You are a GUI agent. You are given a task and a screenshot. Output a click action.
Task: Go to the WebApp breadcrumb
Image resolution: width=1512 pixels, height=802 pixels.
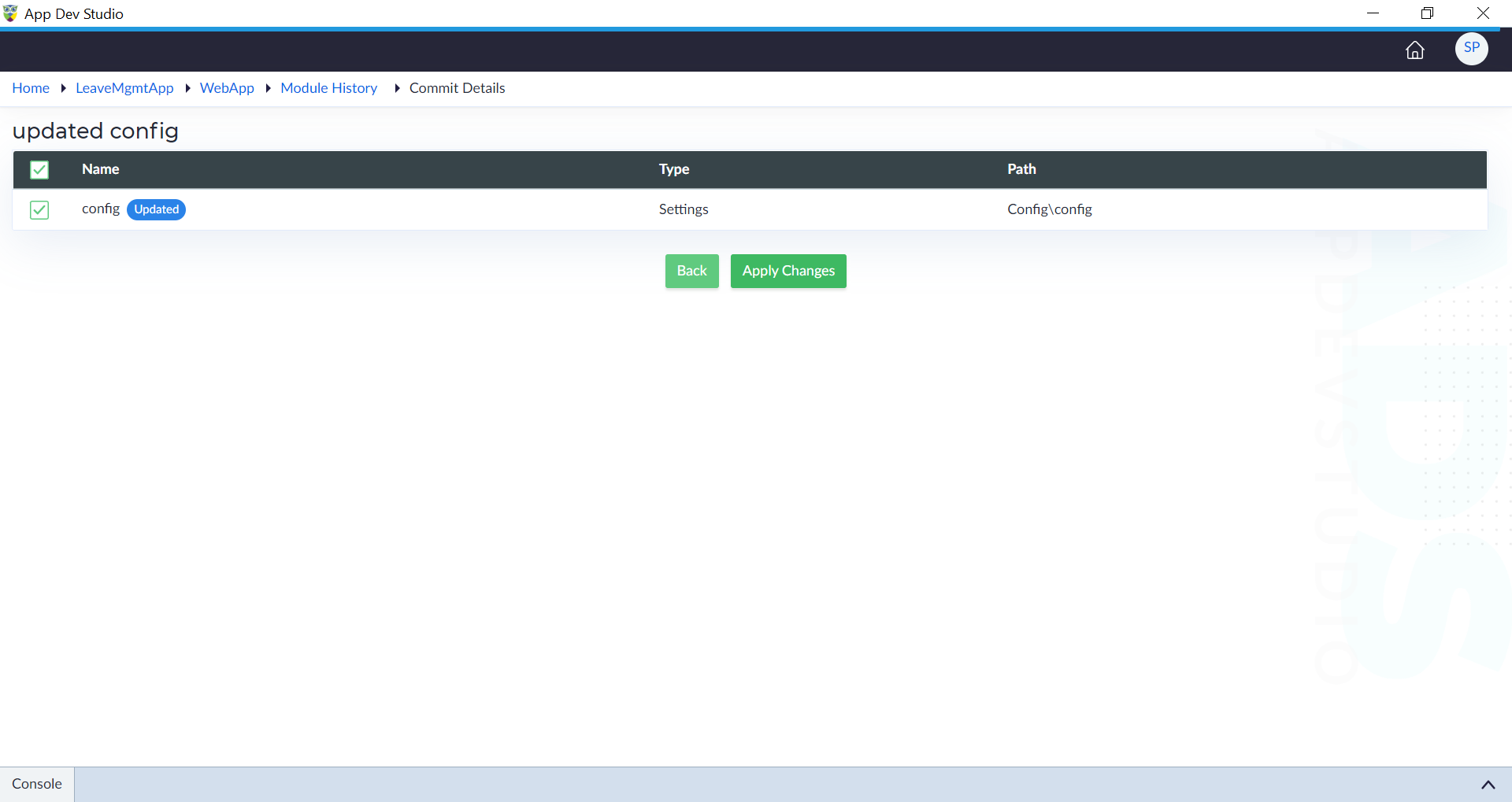point(227,88)
